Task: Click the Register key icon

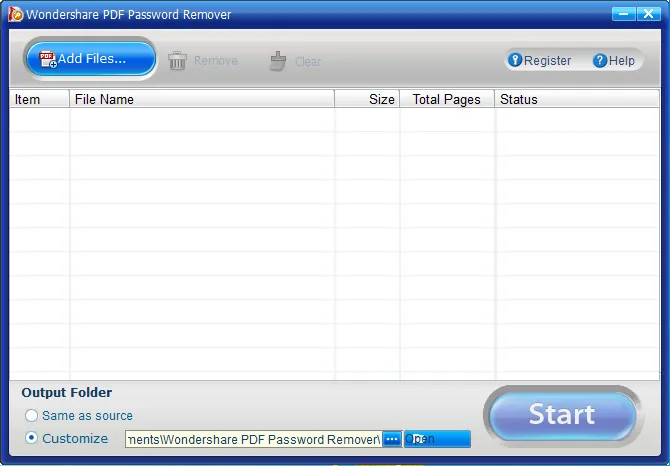Action: [x=515, y=60]
